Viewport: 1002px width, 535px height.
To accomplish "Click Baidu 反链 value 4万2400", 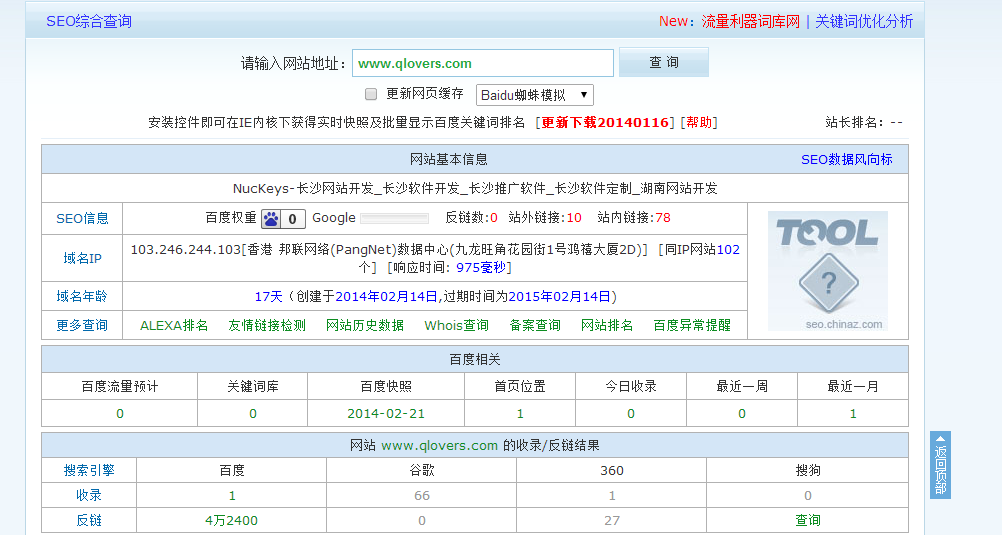I will pyautogui.click(x=231, y=520).
